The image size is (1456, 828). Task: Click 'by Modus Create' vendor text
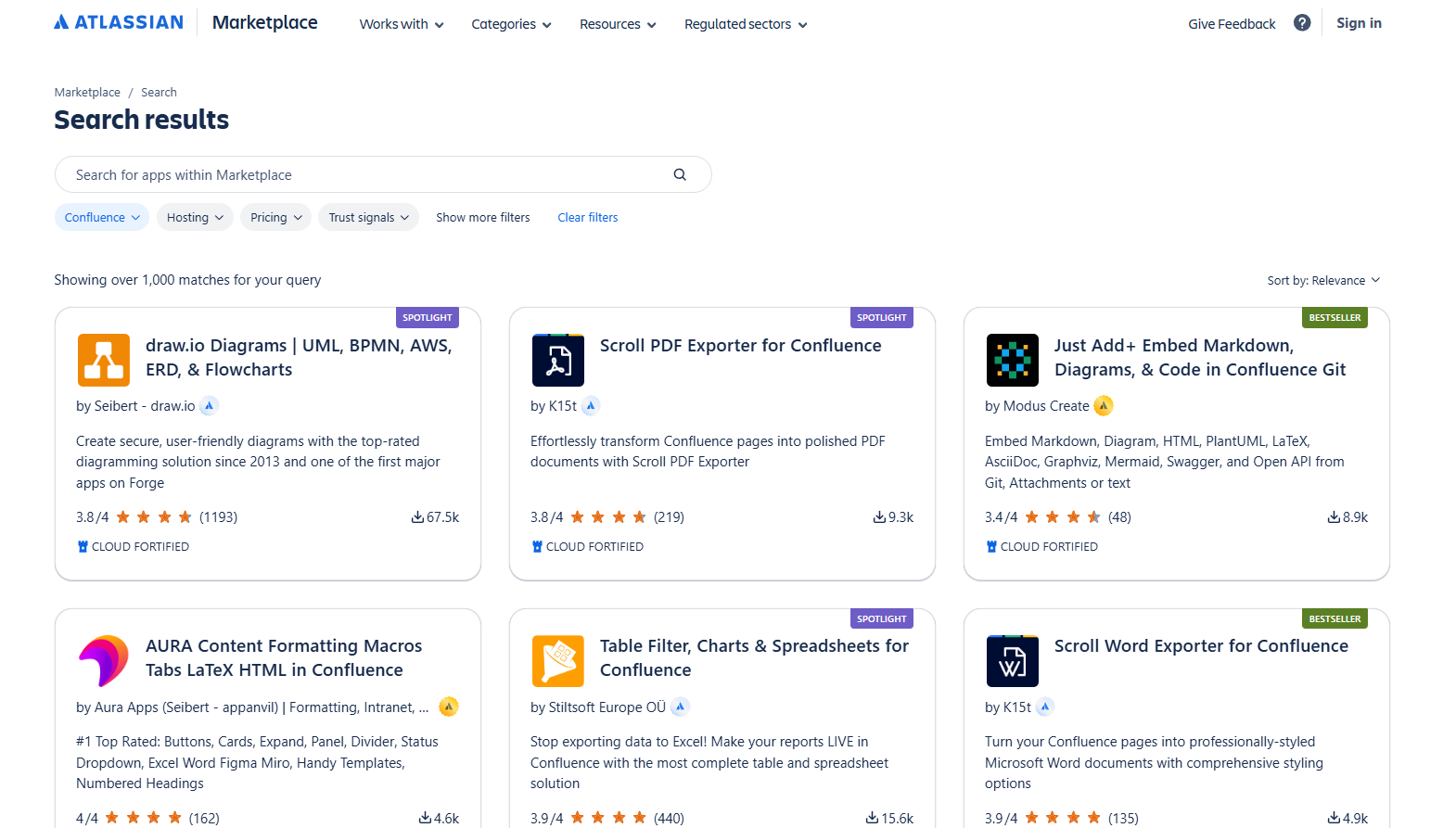point(1037,406)
